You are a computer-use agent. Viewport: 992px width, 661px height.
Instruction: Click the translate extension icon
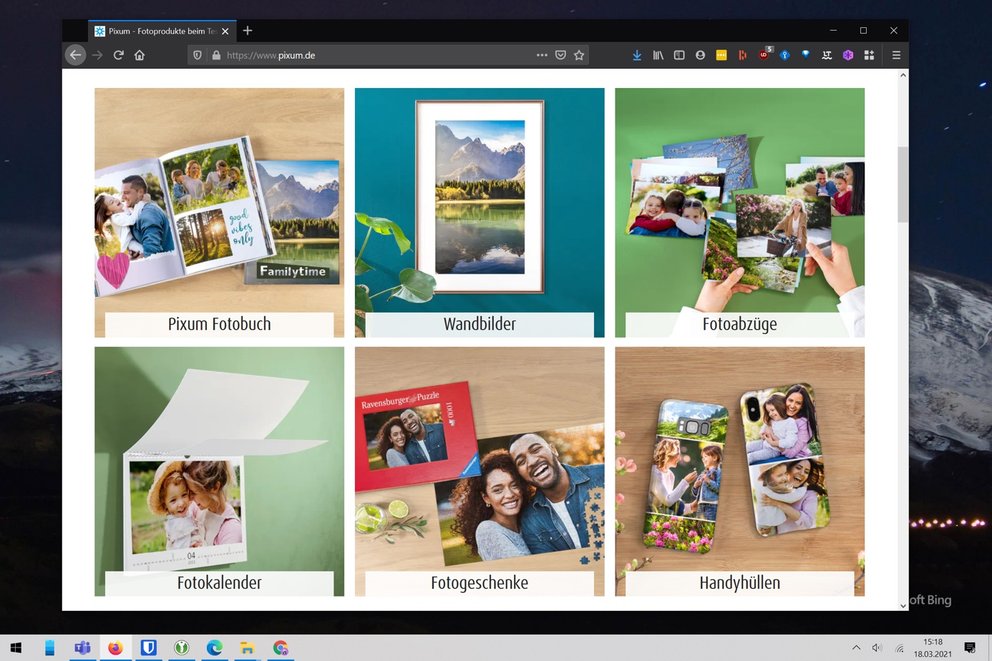[x=827, y=55]
